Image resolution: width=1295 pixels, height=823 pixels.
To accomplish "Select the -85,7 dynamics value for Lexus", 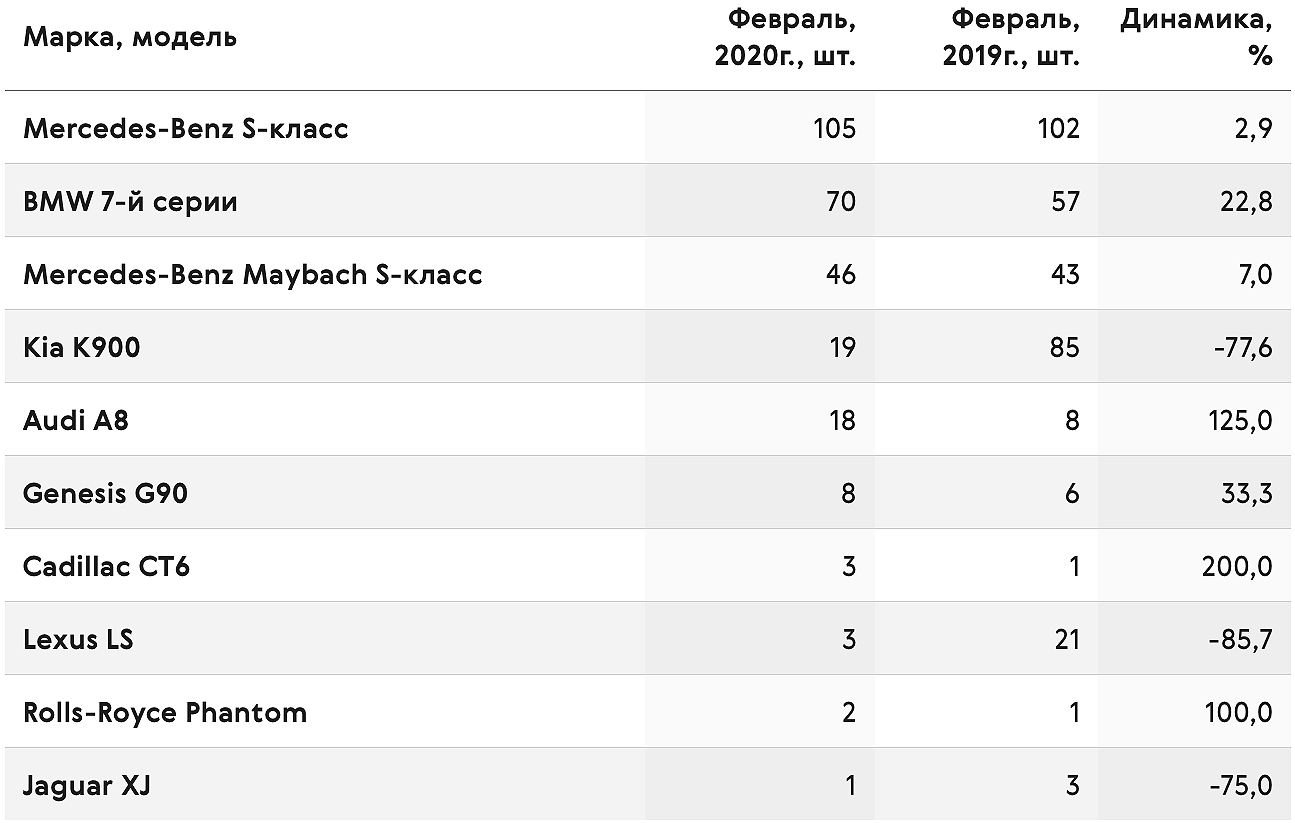I will point(1240,640).
